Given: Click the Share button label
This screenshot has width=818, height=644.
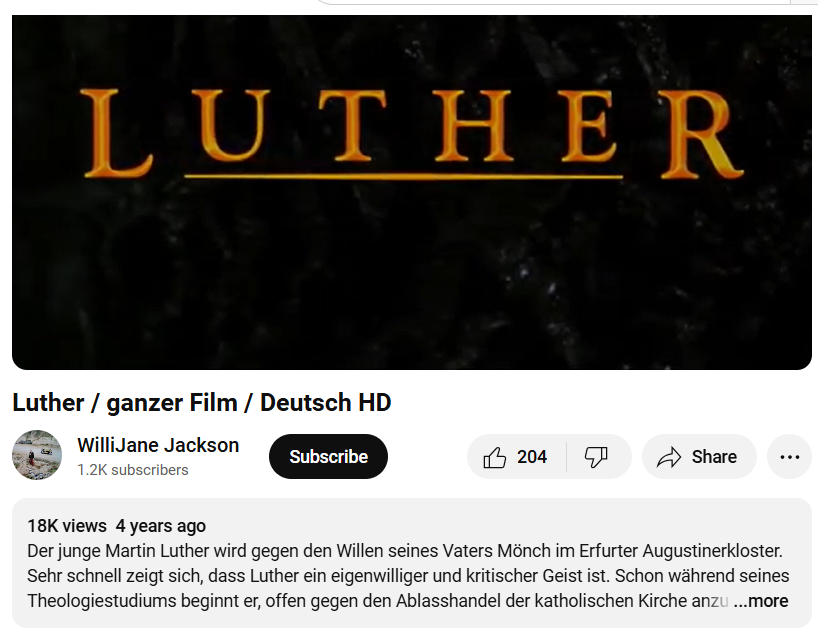Looking at the screenshot, I should [714, 457].
